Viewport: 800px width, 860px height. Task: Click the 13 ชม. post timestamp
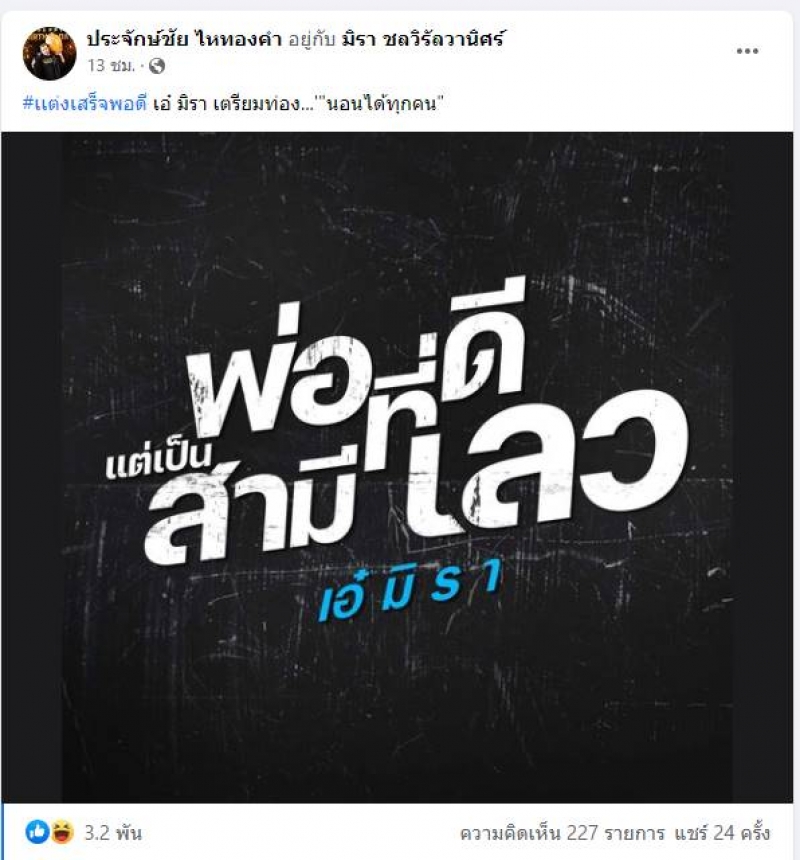coord(111,66)
